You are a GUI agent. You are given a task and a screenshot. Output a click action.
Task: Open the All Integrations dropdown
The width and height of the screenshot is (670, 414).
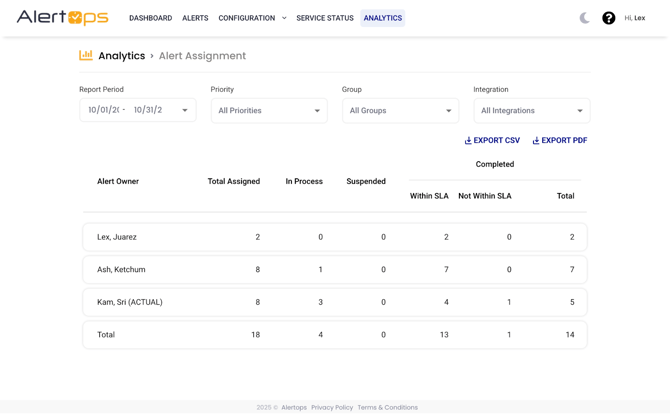tap(531, 111)
